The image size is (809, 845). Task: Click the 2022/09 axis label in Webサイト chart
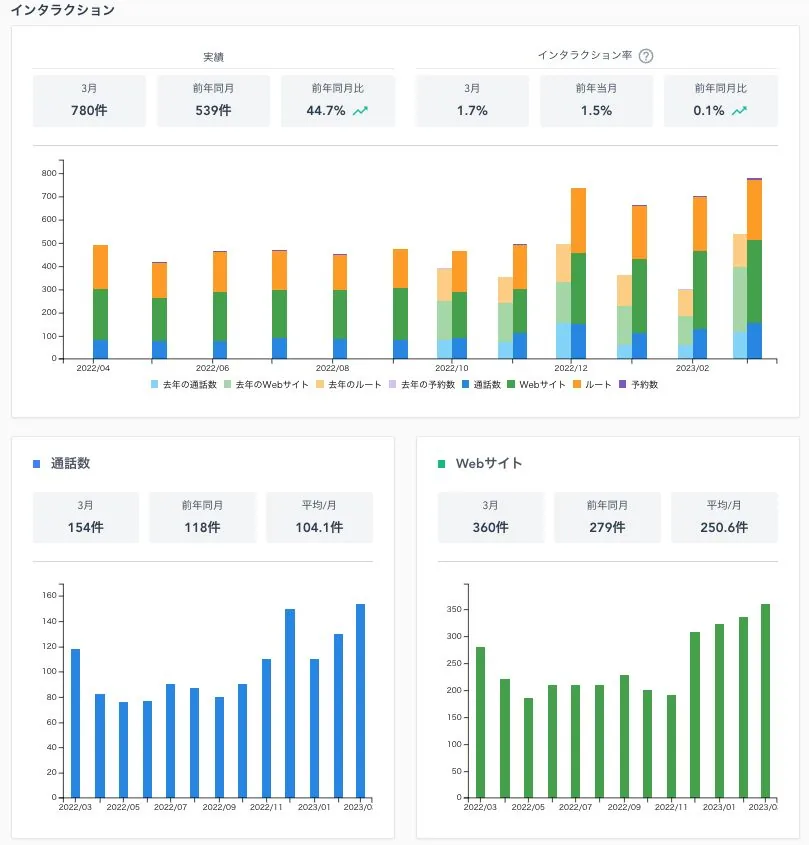pyautogui.click(x=624, y=807)
